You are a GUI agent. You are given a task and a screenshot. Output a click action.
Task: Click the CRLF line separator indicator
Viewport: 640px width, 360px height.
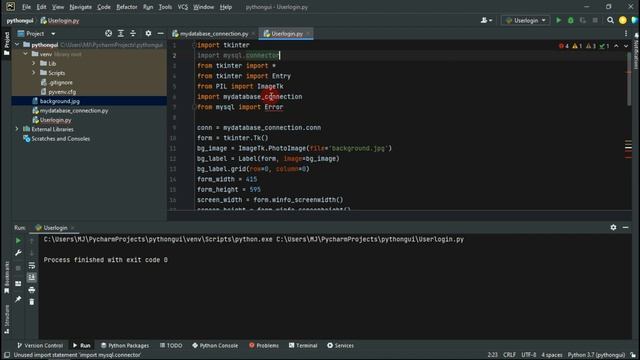(x=509, y=355)
